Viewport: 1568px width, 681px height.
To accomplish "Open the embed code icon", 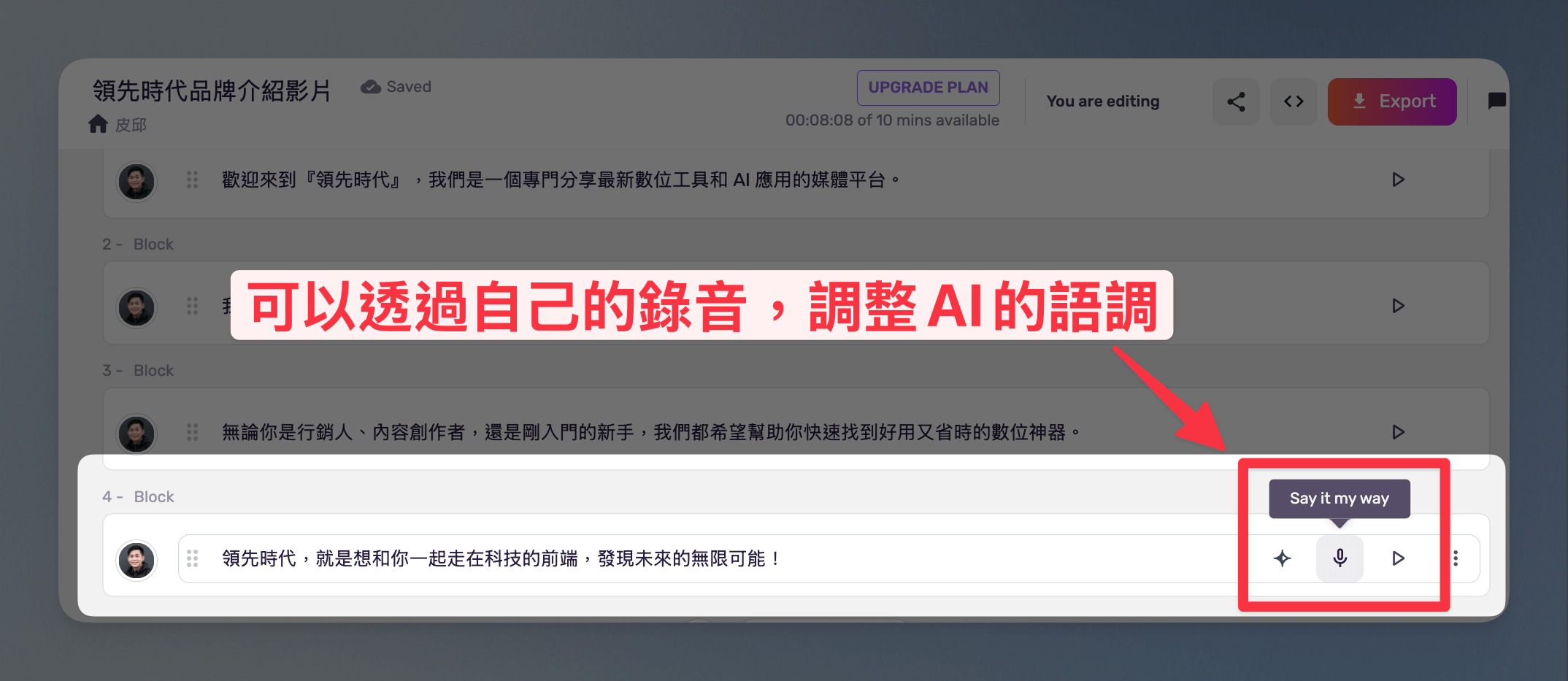I will tap(1294, 101).
